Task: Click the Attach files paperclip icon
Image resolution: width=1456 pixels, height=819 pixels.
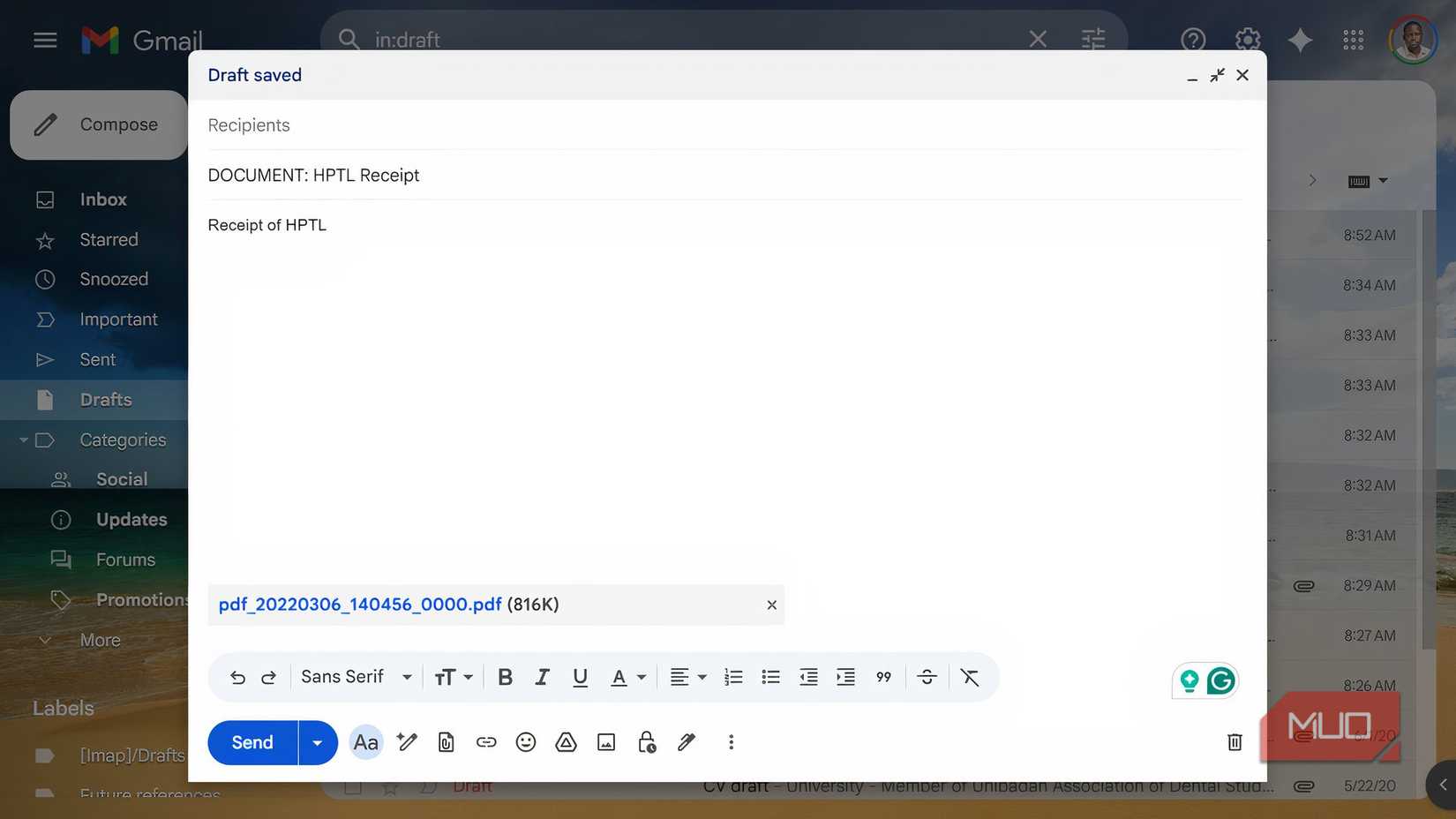Action: click(446, 742)
